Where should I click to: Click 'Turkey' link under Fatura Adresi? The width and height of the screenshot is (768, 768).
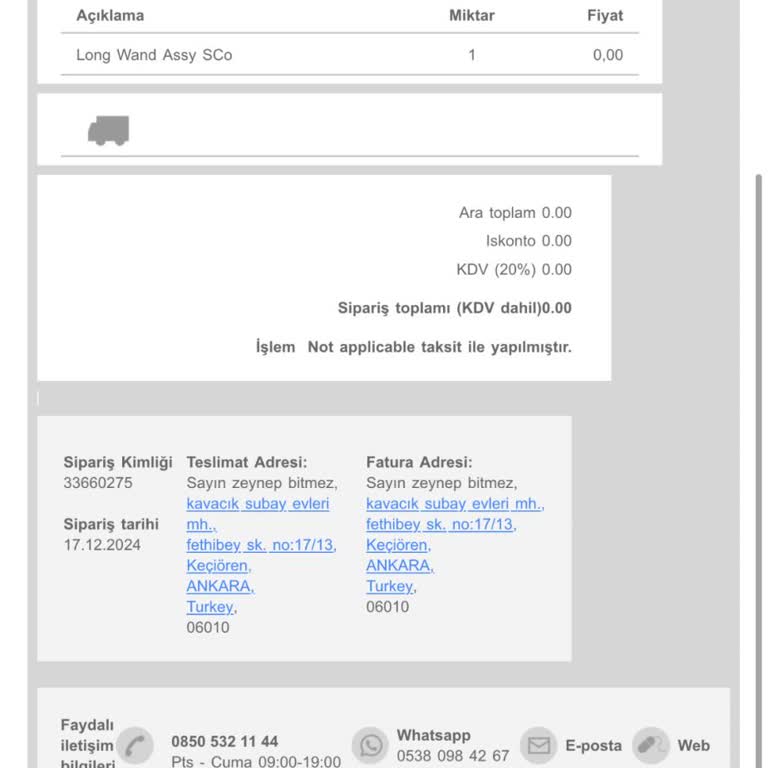(389, 586)
